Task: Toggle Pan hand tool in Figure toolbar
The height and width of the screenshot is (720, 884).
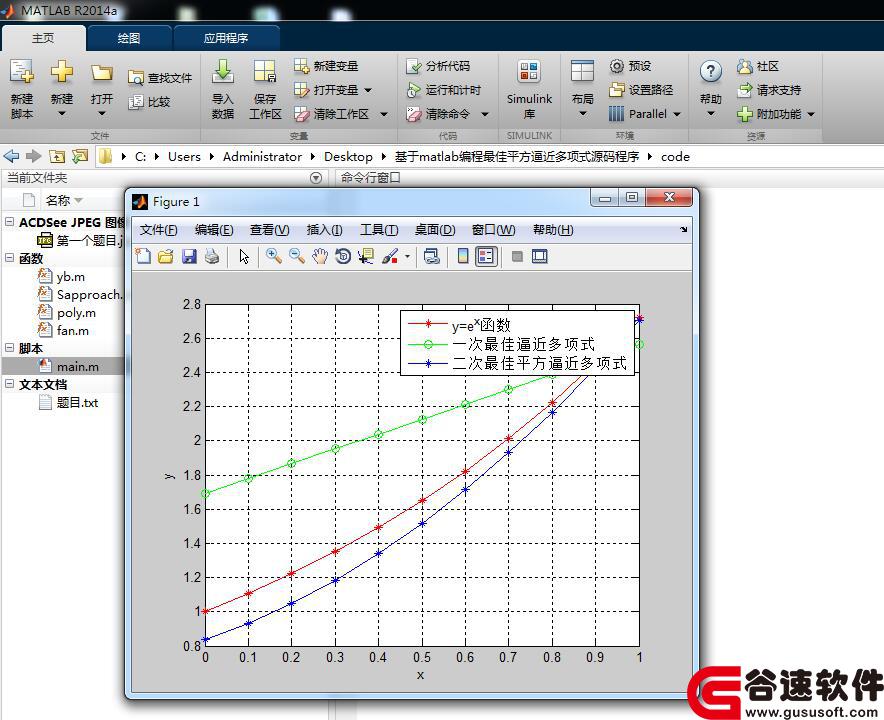Action: point(320,257)
